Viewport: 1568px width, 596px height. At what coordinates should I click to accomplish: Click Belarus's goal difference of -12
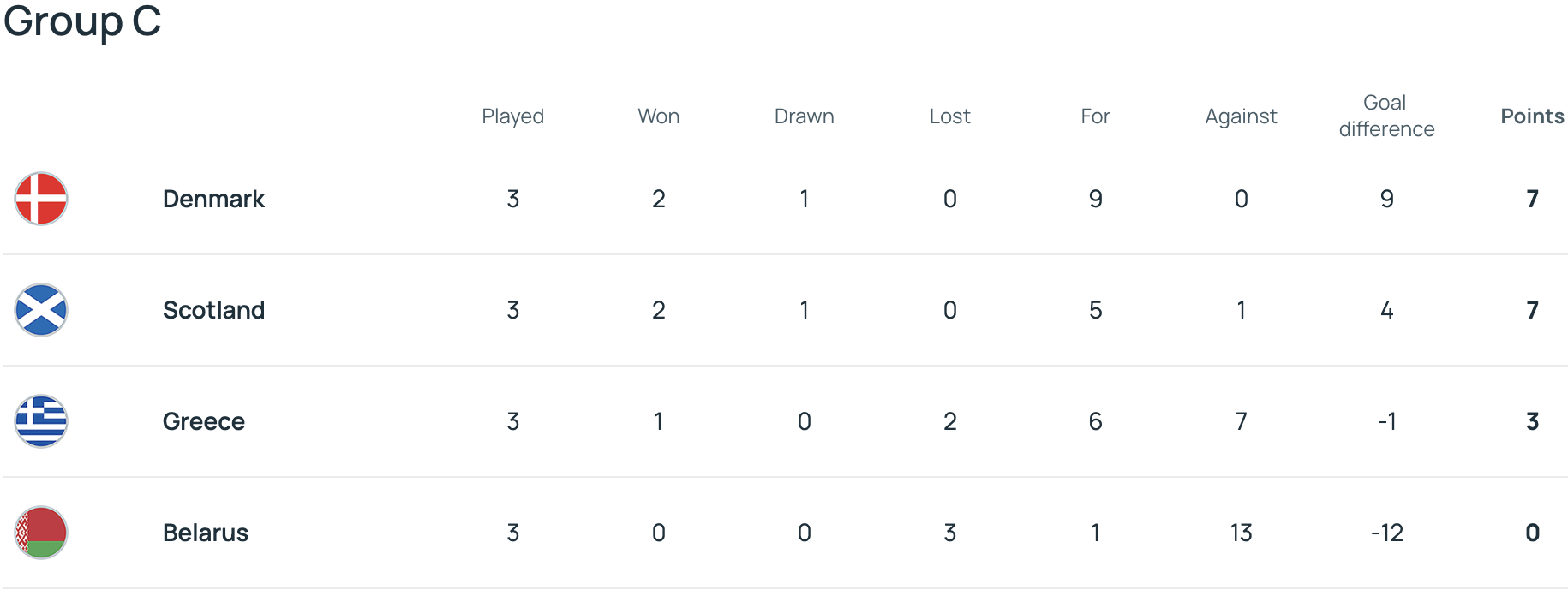pyautogui.click(x=1386, y=533)
